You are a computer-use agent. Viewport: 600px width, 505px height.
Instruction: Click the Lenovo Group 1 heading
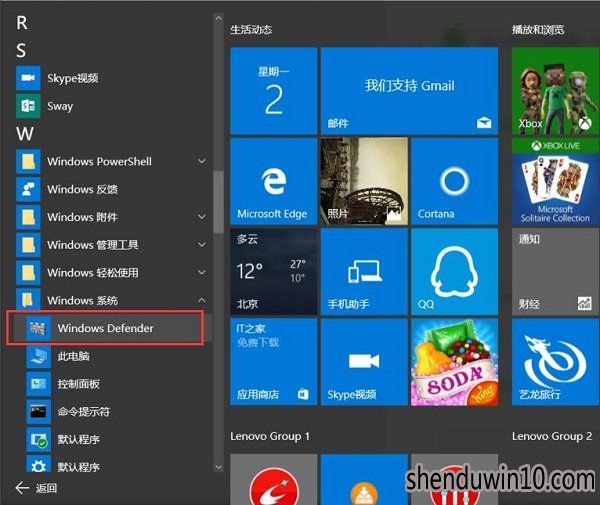pyautogui.click(x=270, y=437)
